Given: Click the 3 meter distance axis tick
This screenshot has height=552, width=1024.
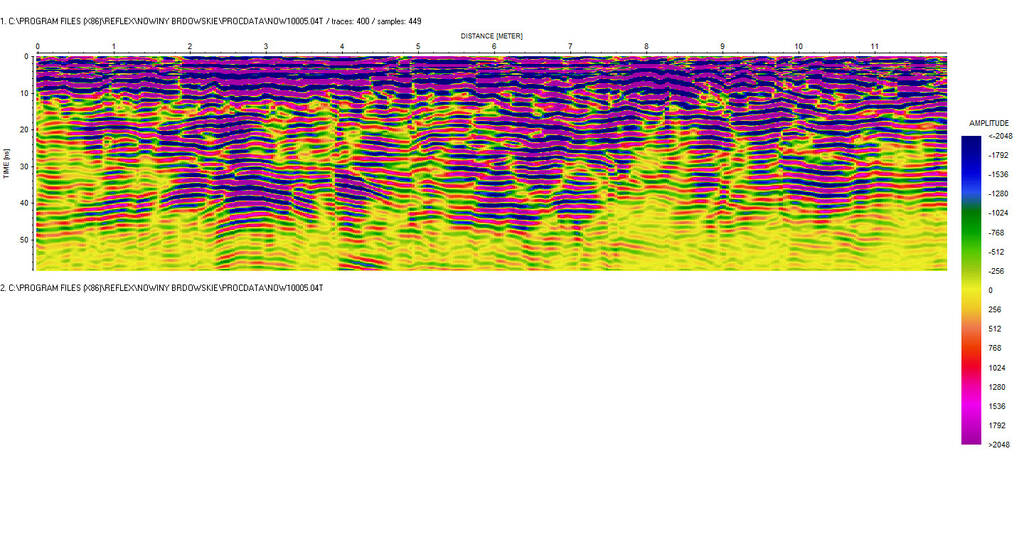Looking at the screenshot, I should pyautogui.click(x=265, y=47).
